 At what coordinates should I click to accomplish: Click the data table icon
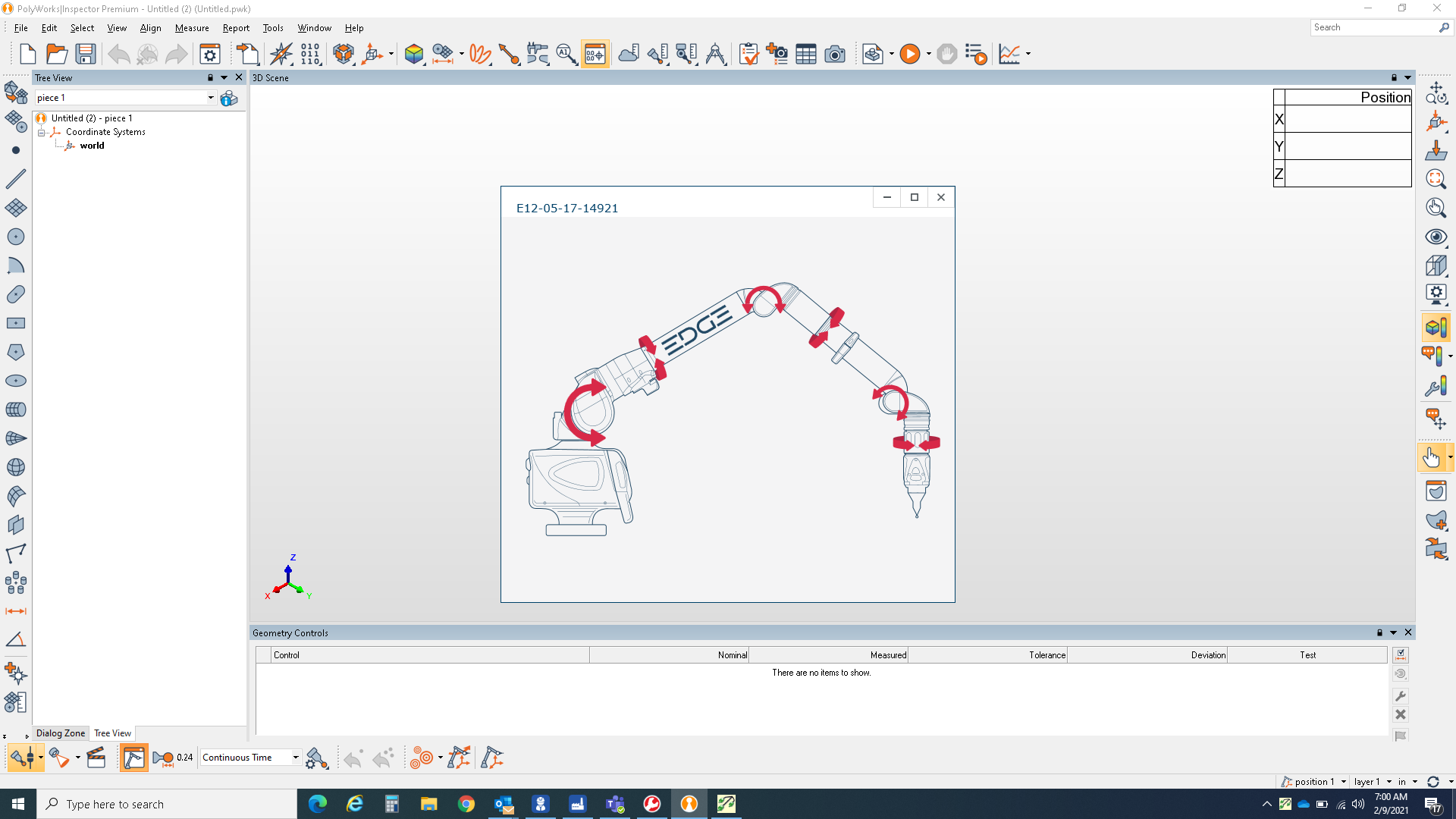806,54
